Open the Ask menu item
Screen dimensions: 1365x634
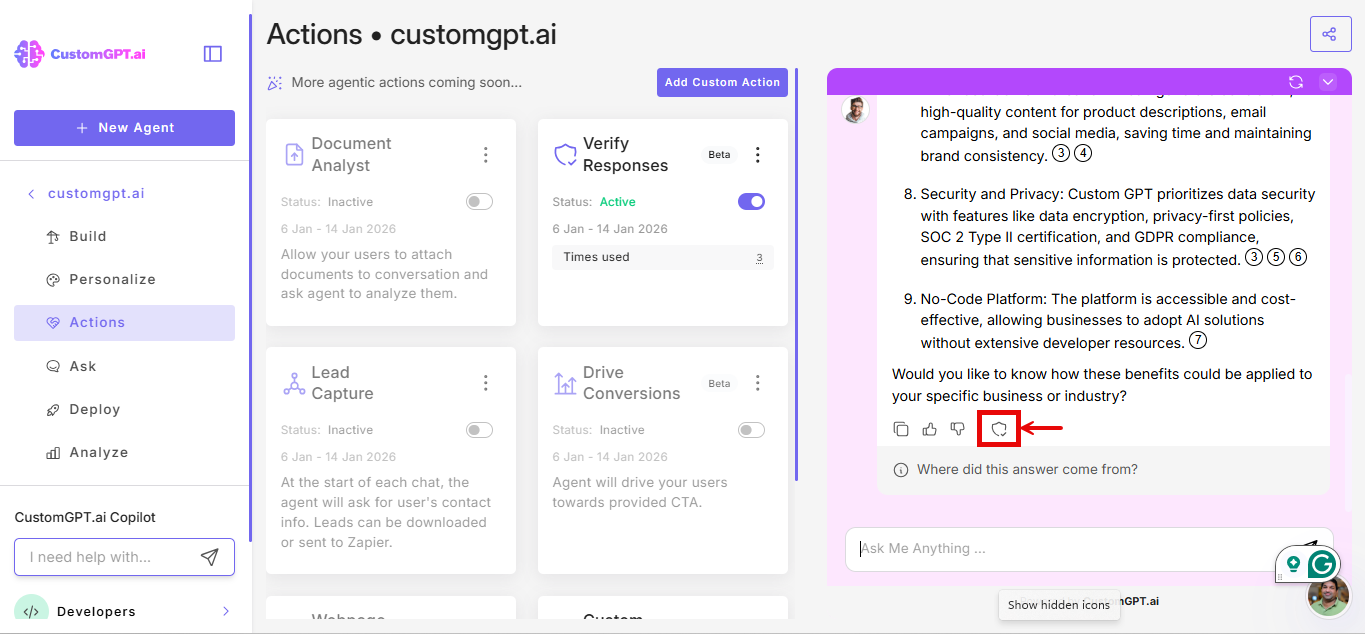pos(124,366)
